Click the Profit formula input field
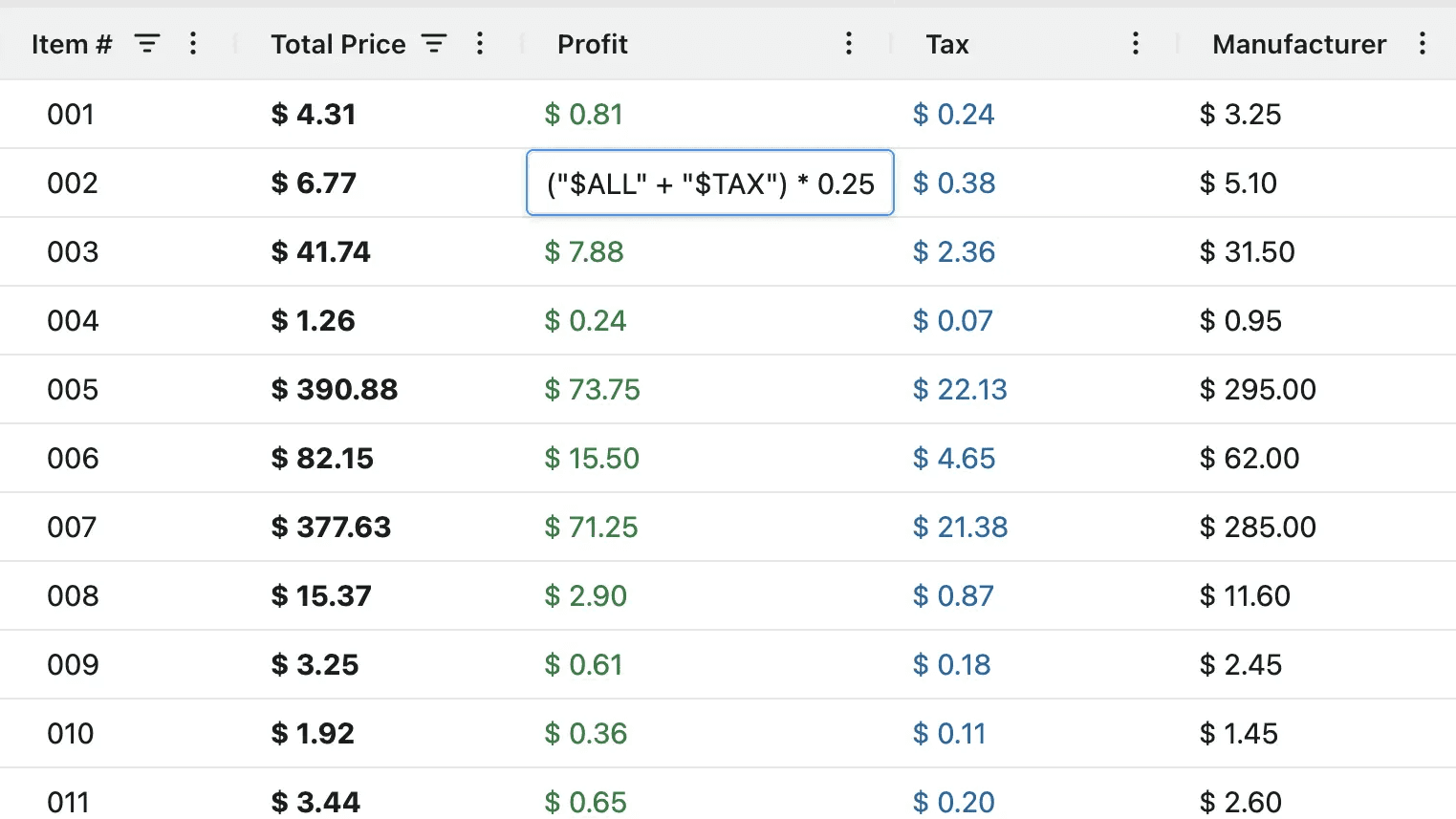 (x=709, y=183)
